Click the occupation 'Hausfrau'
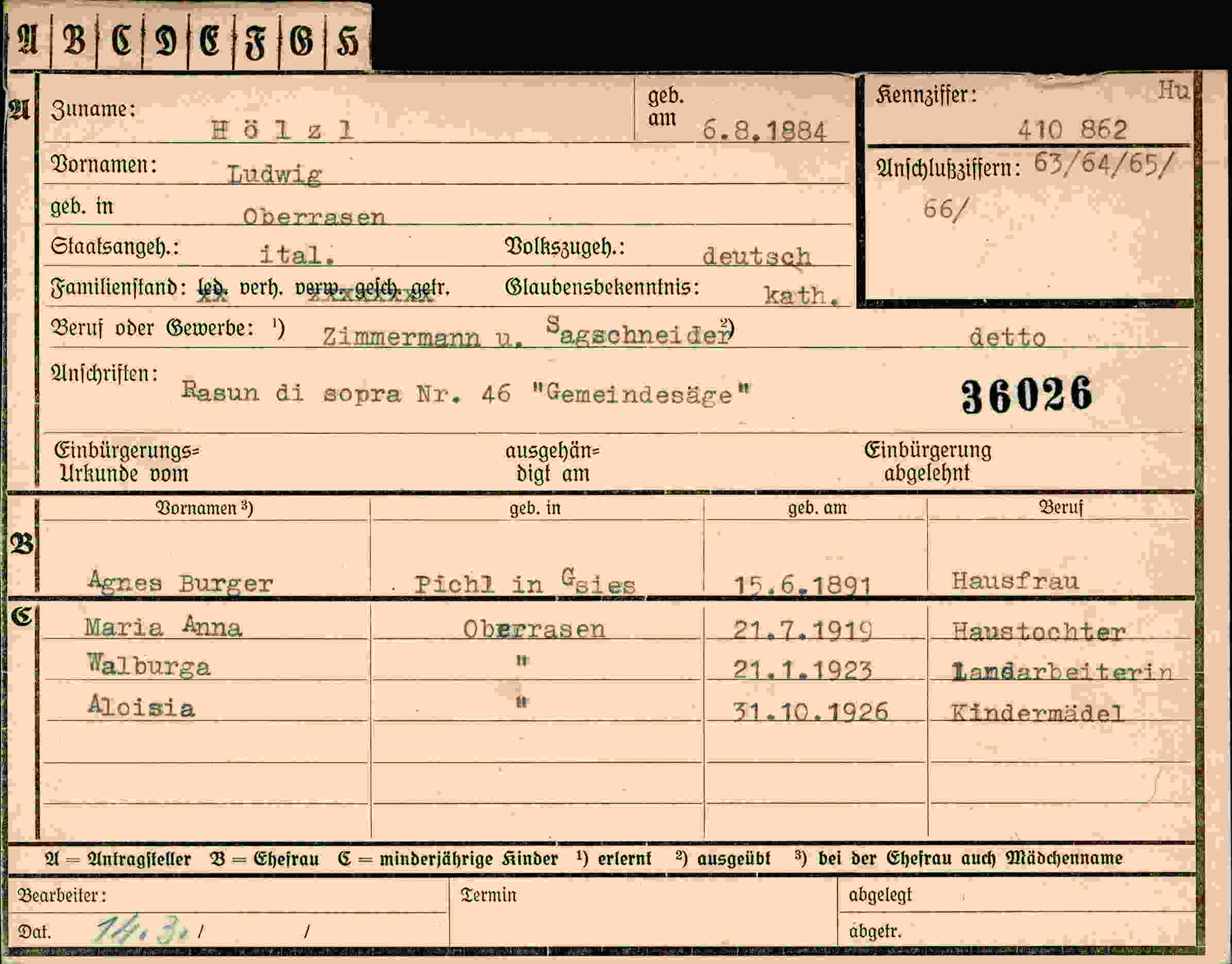 tap(1015, 581)
